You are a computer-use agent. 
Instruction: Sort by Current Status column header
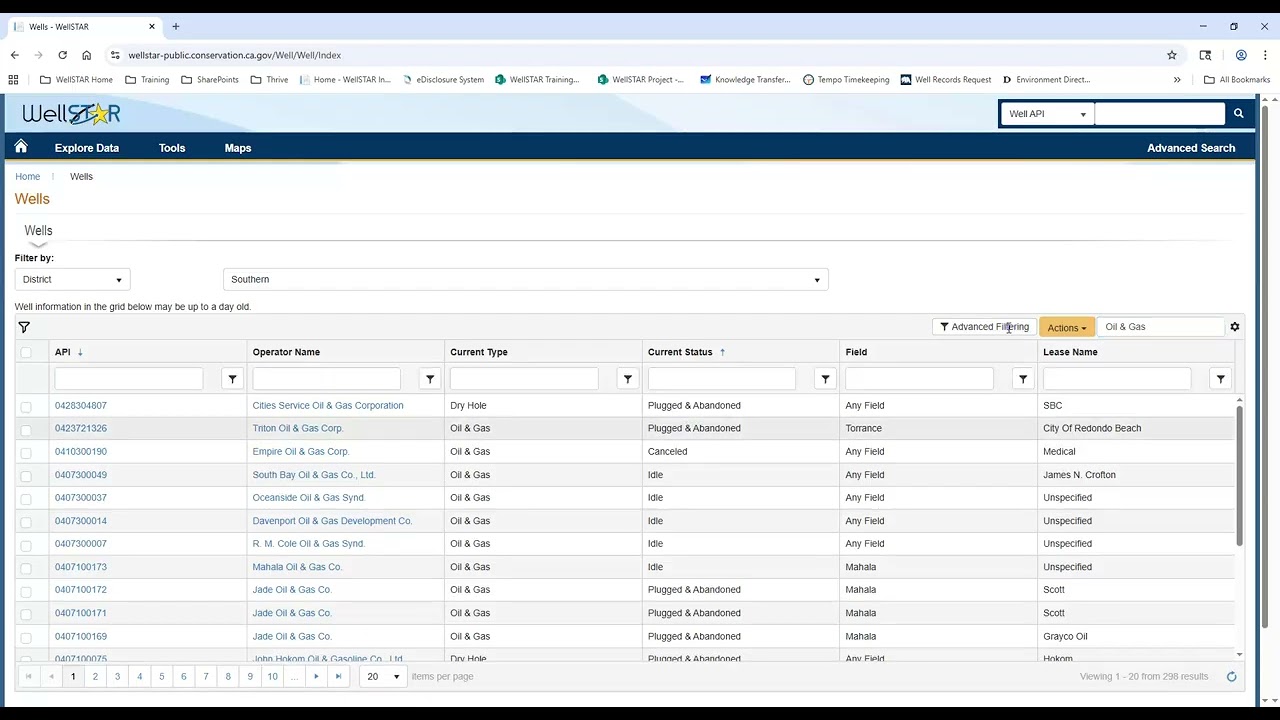(x=680, y=352)
